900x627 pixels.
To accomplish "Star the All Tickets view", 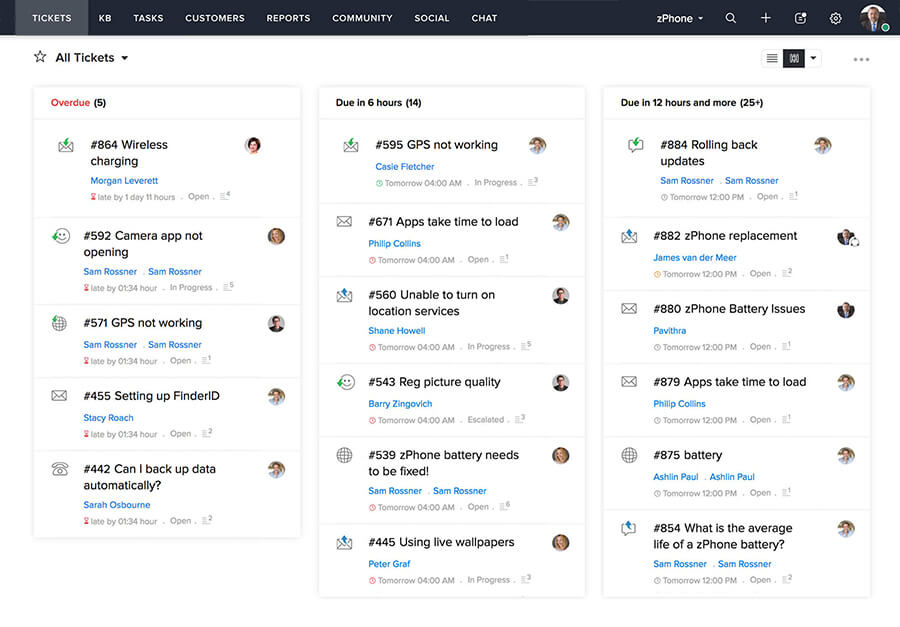I will tap(40, 57).
